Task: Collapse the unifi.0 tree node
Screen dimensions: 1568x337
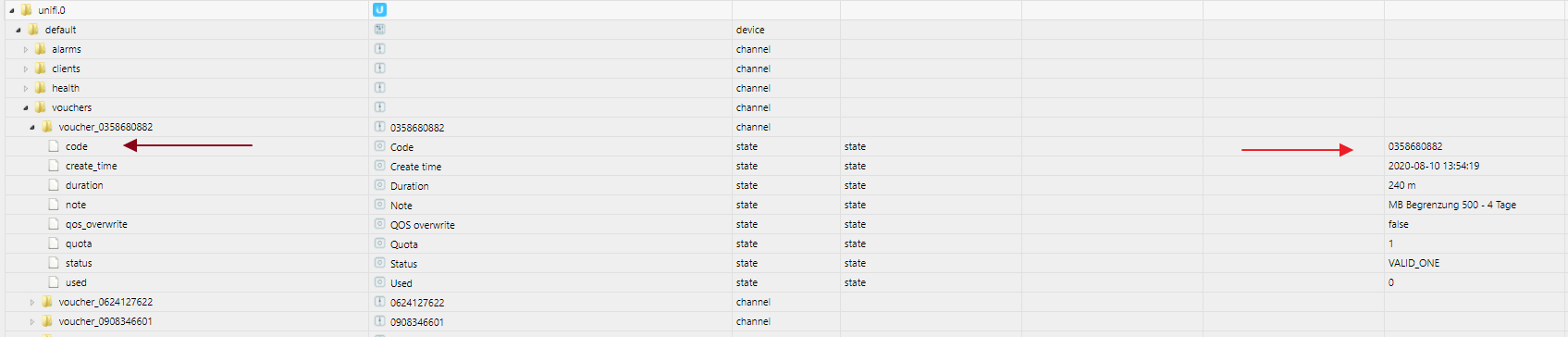Action: click(x=12, y=10)
